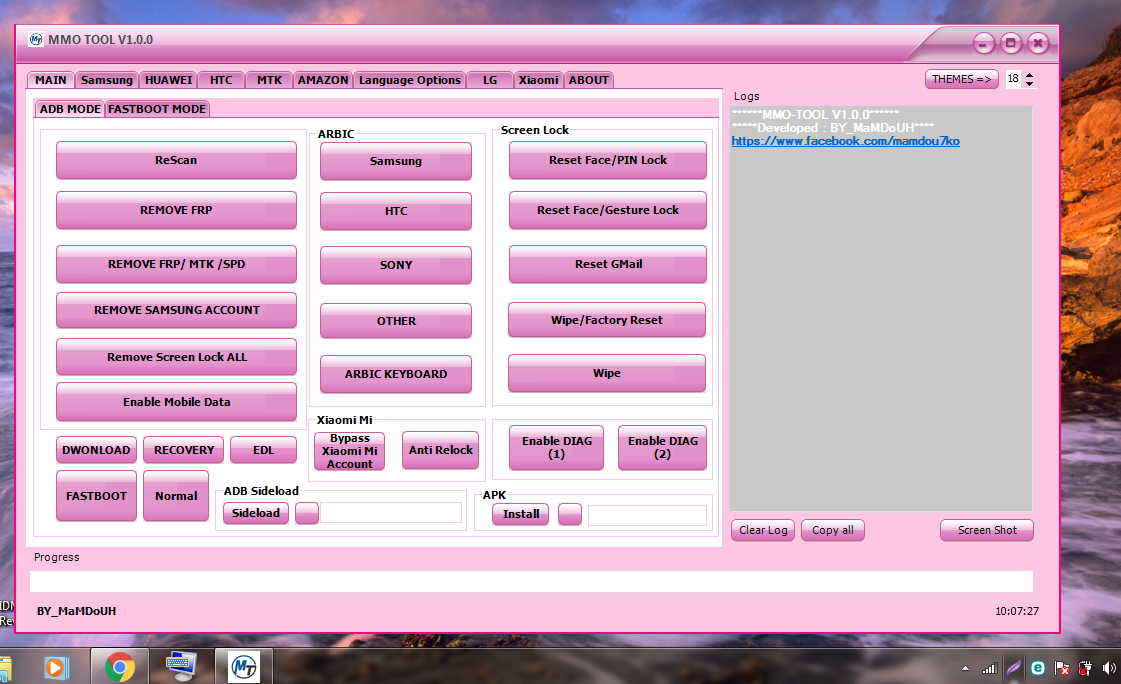Open the ABOUT tab
Viewport: 1121px width, 684px height.
coord(588,80)
